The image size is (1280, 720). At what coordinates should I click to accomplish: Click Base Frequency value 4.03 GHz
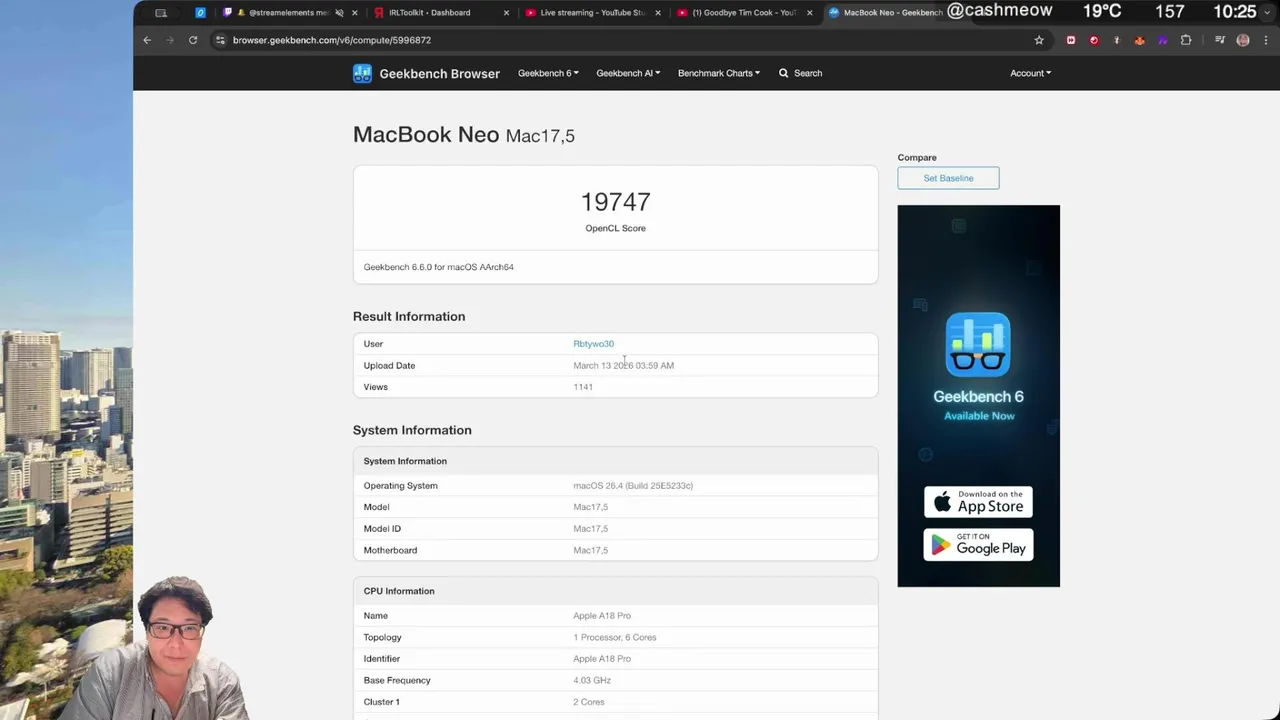[x=592, y=680]
